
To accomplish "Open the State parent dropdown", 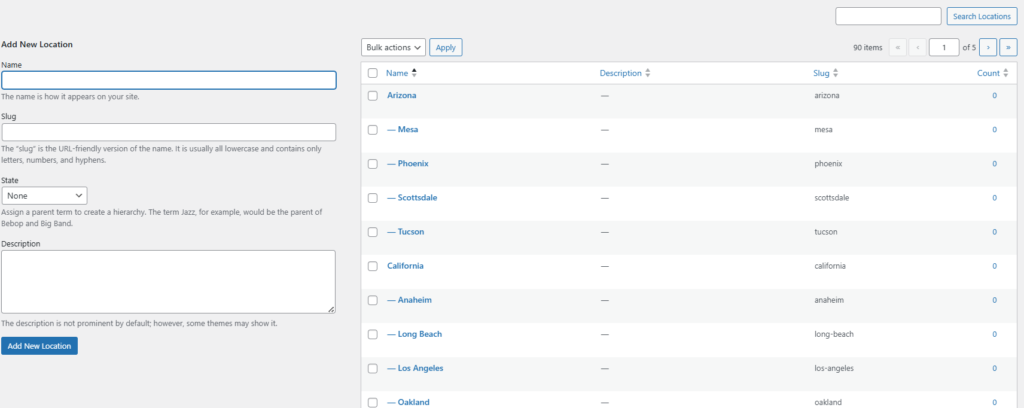I will [x=44, y=195].
